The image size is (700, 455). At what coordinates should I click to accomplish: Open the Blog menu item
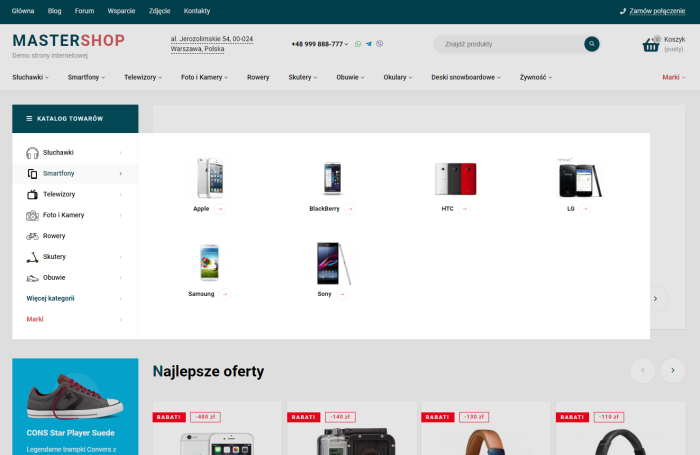coord(54,10)
